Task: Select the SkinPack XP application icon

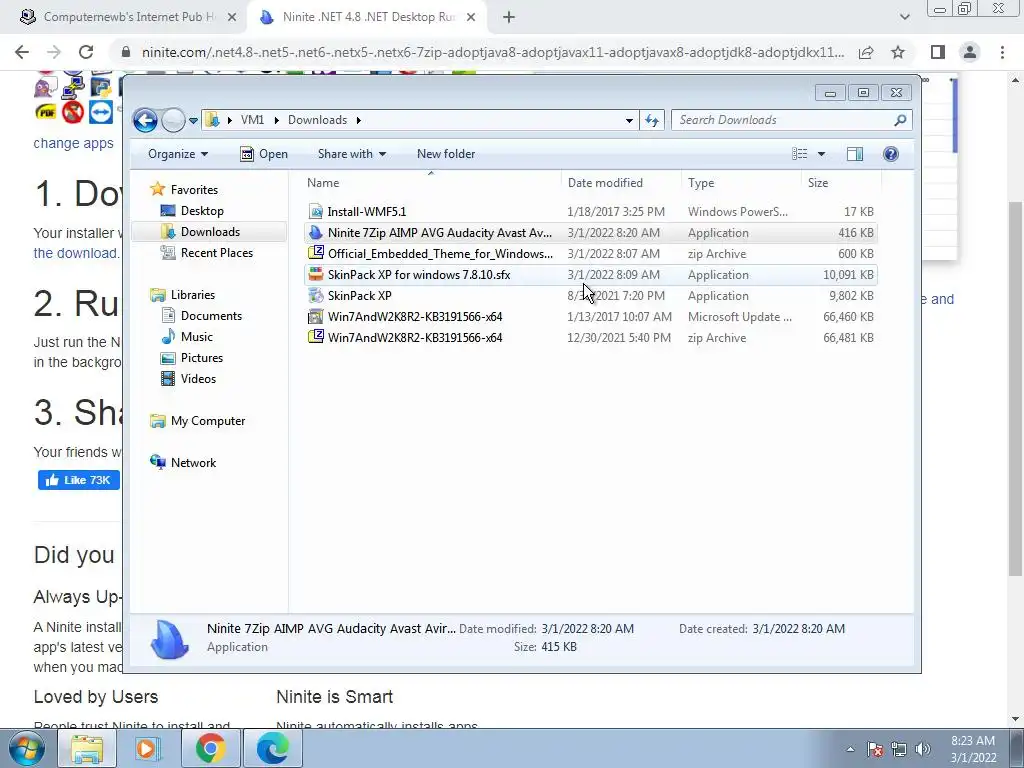Action: pos(316,295)
